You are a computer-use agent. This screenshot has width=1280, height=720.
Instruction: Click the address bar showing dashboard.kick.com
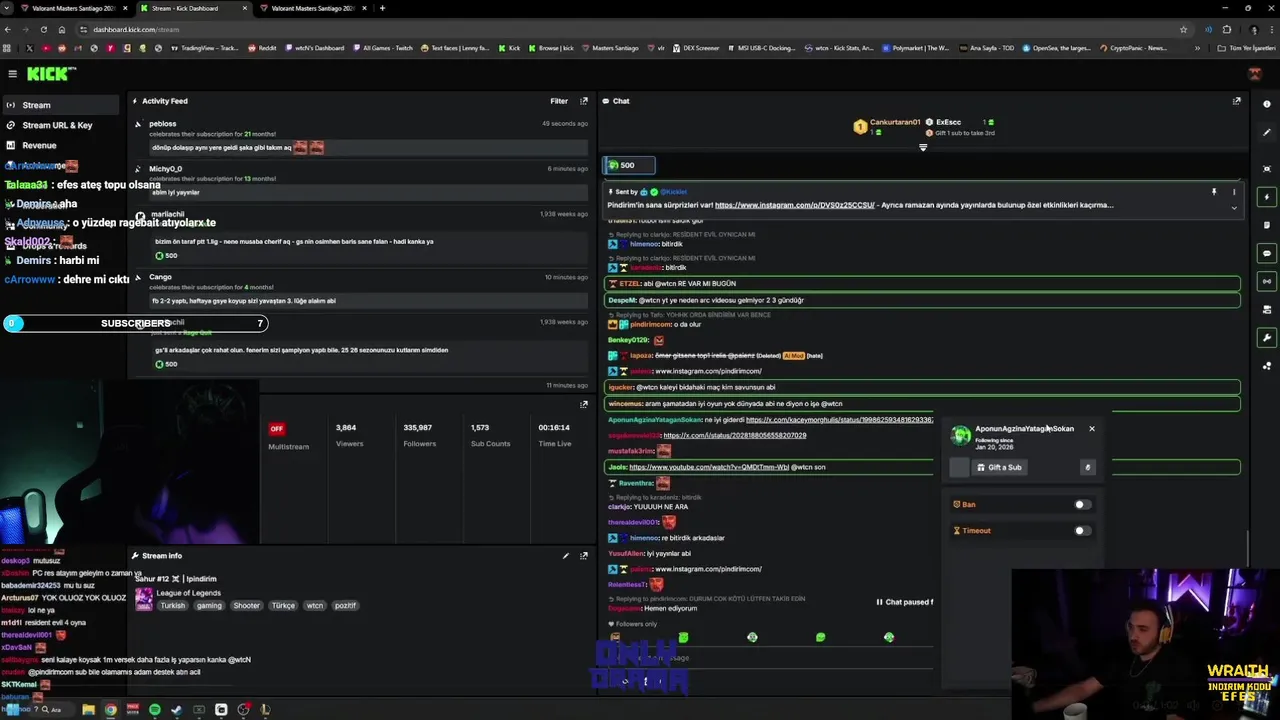point(136,30)
